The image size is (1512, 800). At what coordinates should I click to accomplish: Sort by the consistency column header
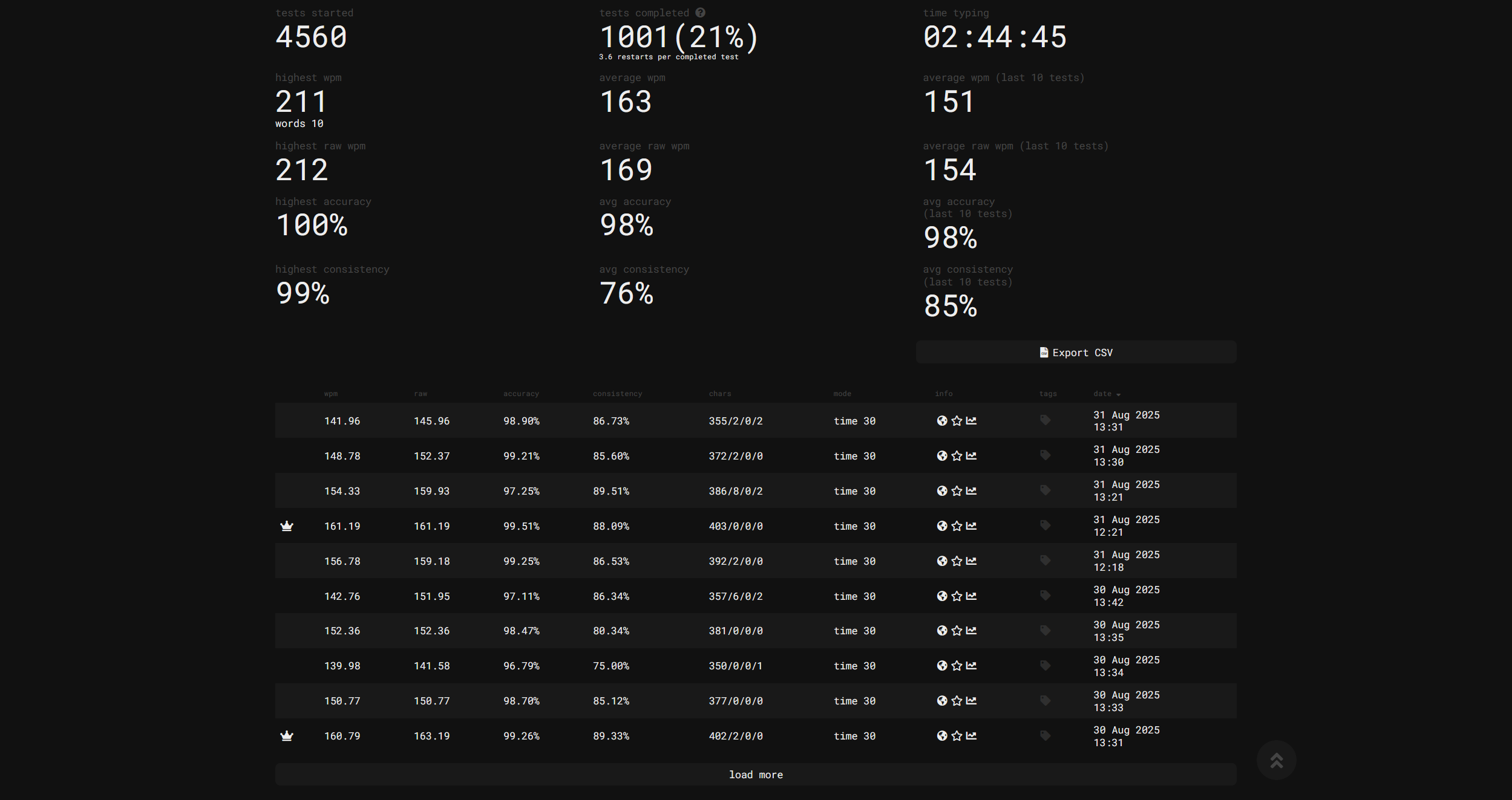617,394
